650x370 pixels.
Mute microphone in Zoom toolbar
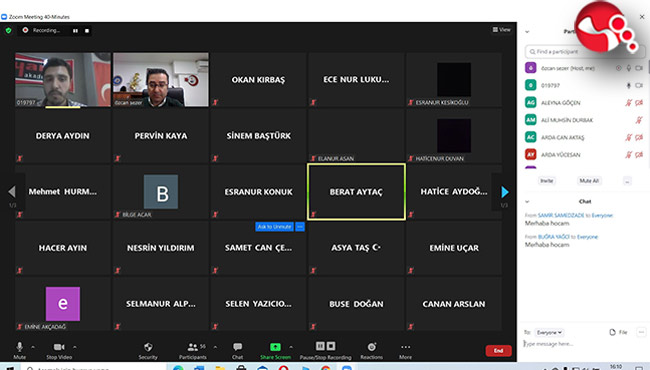pos(19,350)
